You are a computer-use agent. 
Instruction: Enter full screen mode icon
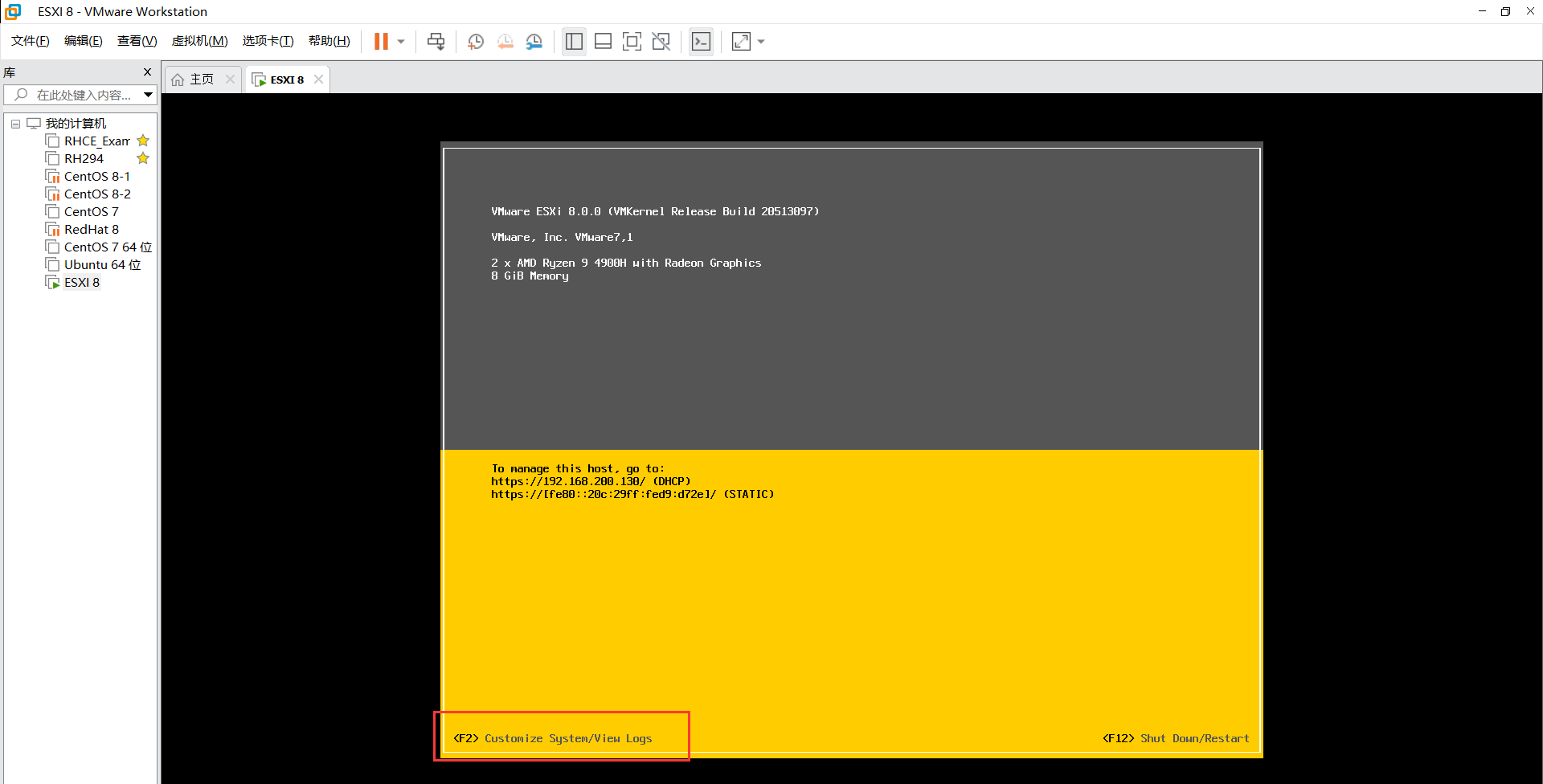click(632, 42)
